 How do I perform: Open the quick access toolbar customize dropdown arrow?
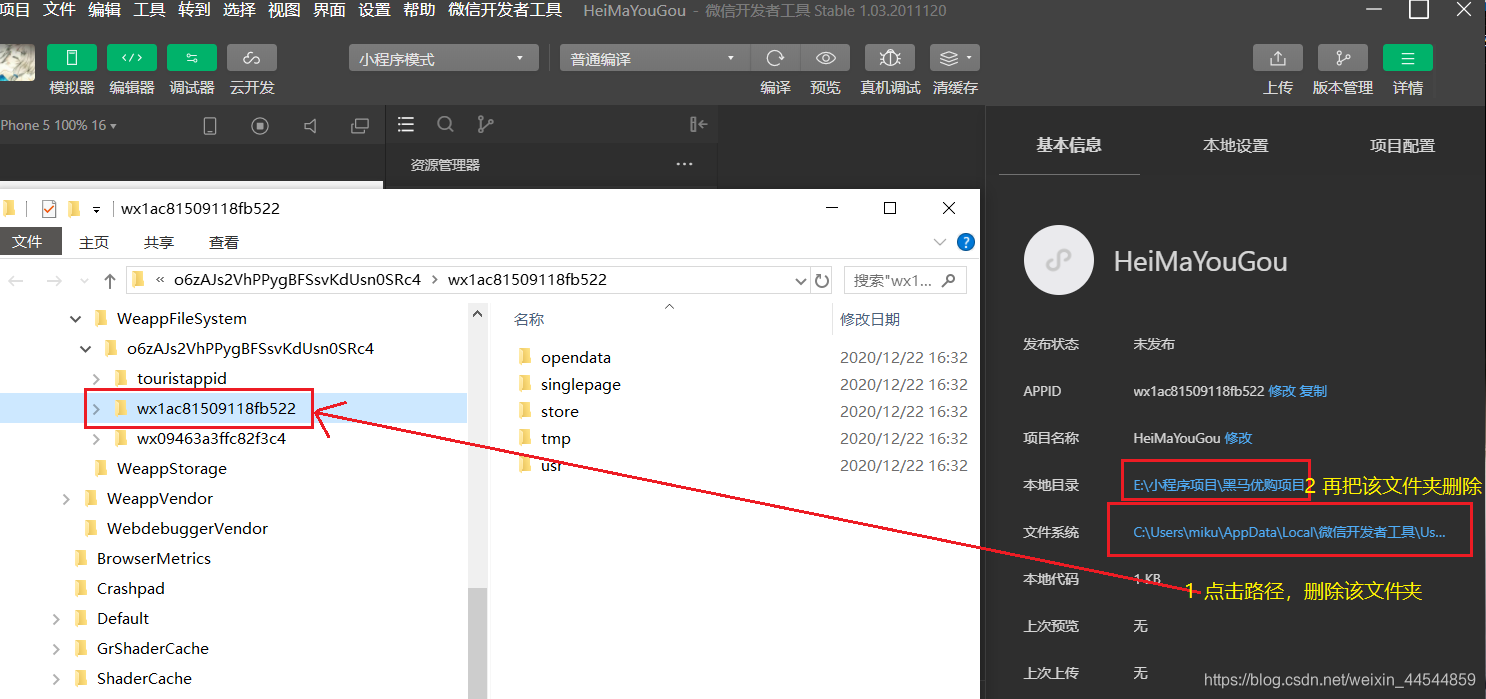click(97, 210)
